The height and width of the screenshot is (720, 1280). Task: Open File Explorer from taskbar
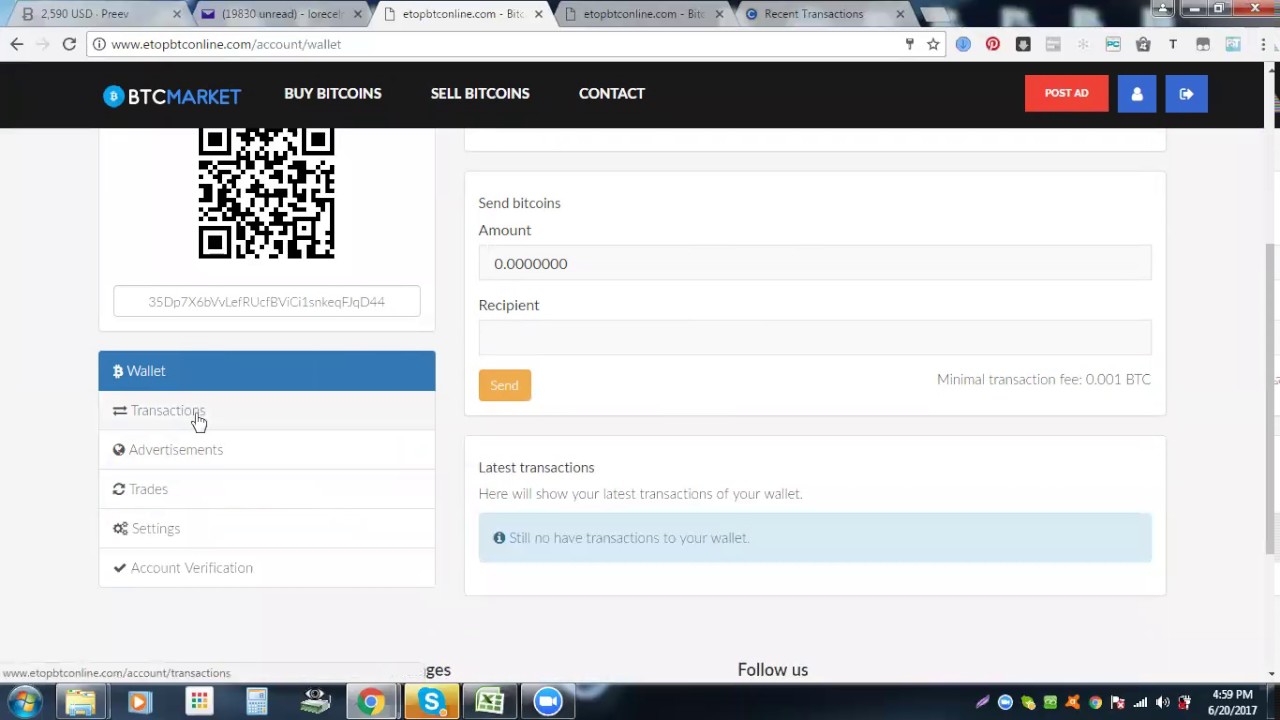click(80, 702)
